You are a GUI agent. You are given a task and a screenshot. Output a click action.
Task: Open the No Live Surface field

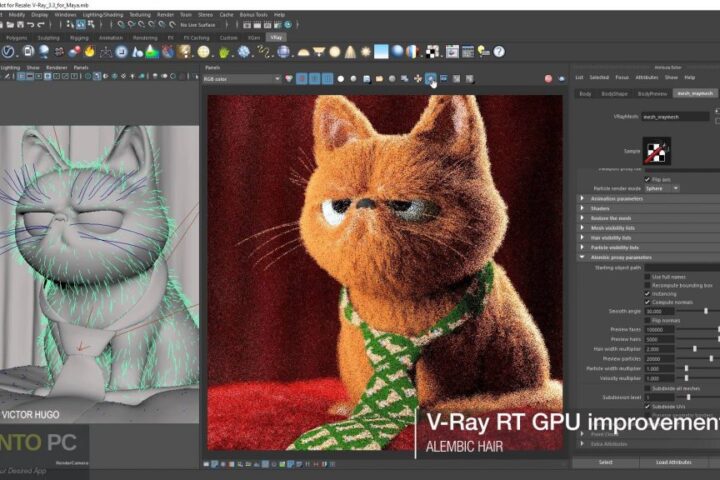coord(199,25)
